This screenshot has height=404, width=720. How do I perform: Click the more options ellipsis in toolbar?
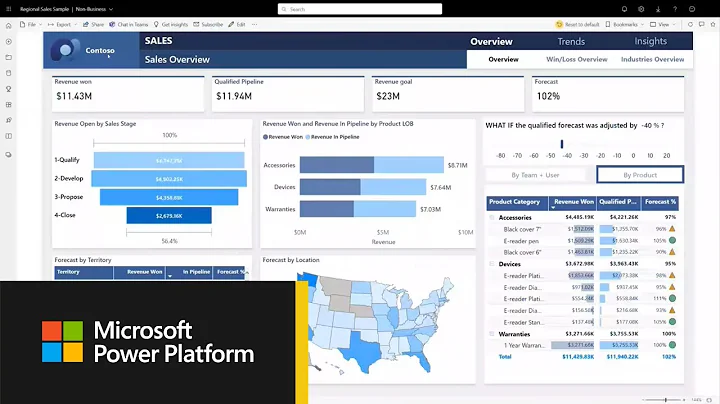(x=254, y=24)
